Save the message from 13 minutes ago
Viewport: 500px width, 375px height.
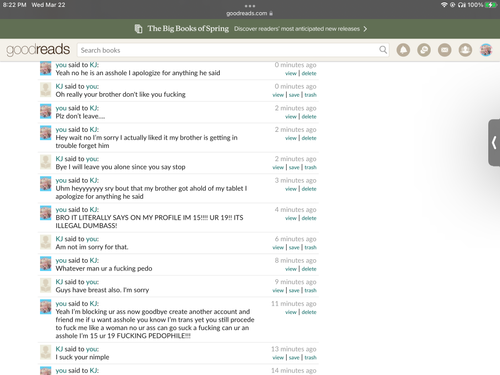click(294, 357)
